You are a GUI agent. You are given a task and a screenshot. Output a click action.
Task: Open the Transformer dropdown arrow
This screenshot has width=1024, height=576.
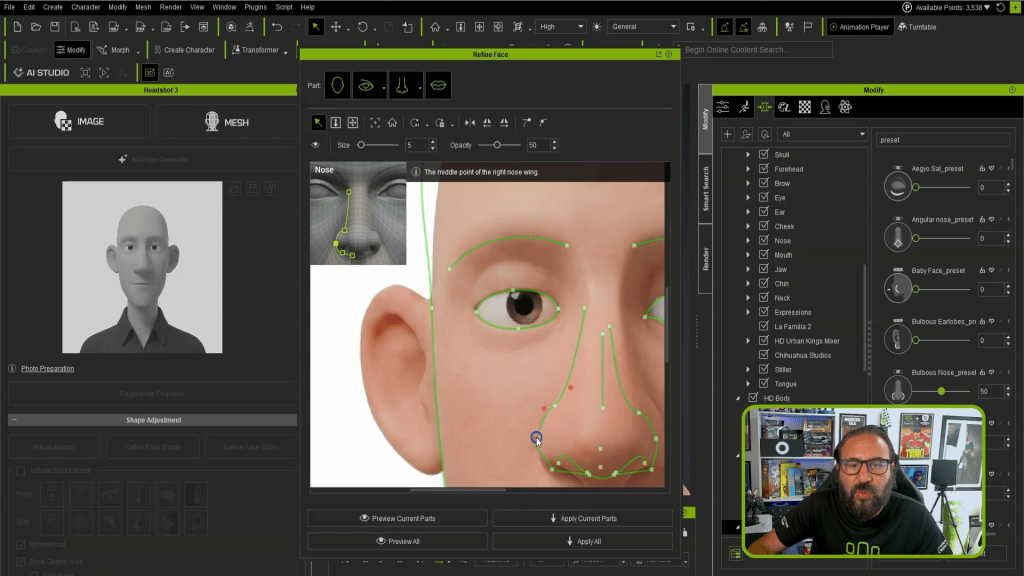coord(285,51)
